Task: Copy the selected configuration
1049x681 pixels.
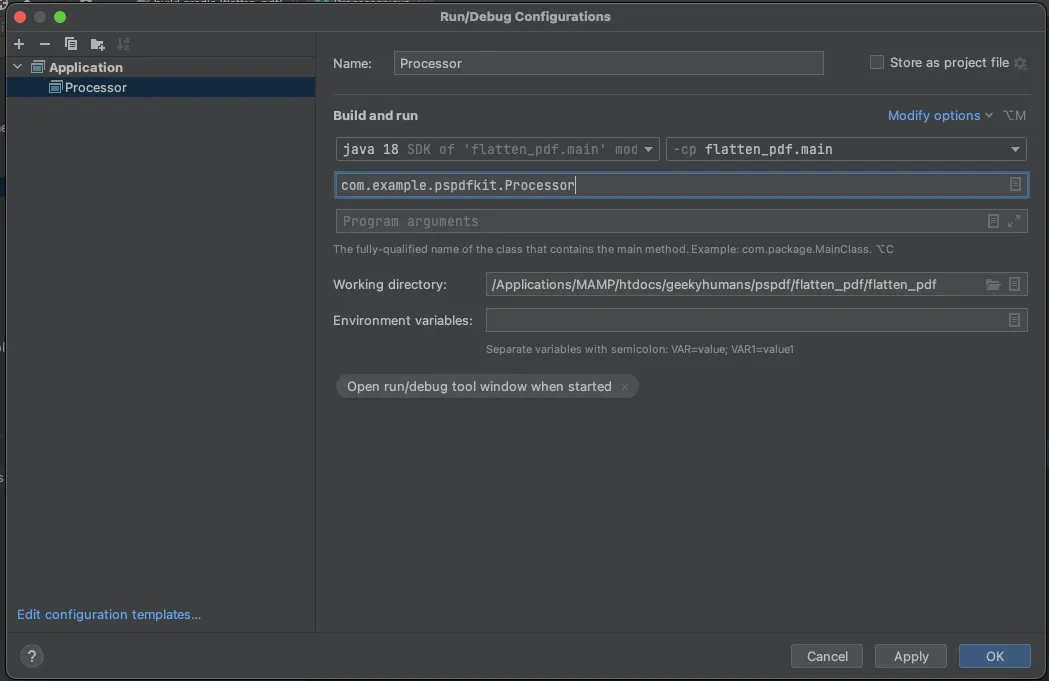Action: click(x=70, y=44)
